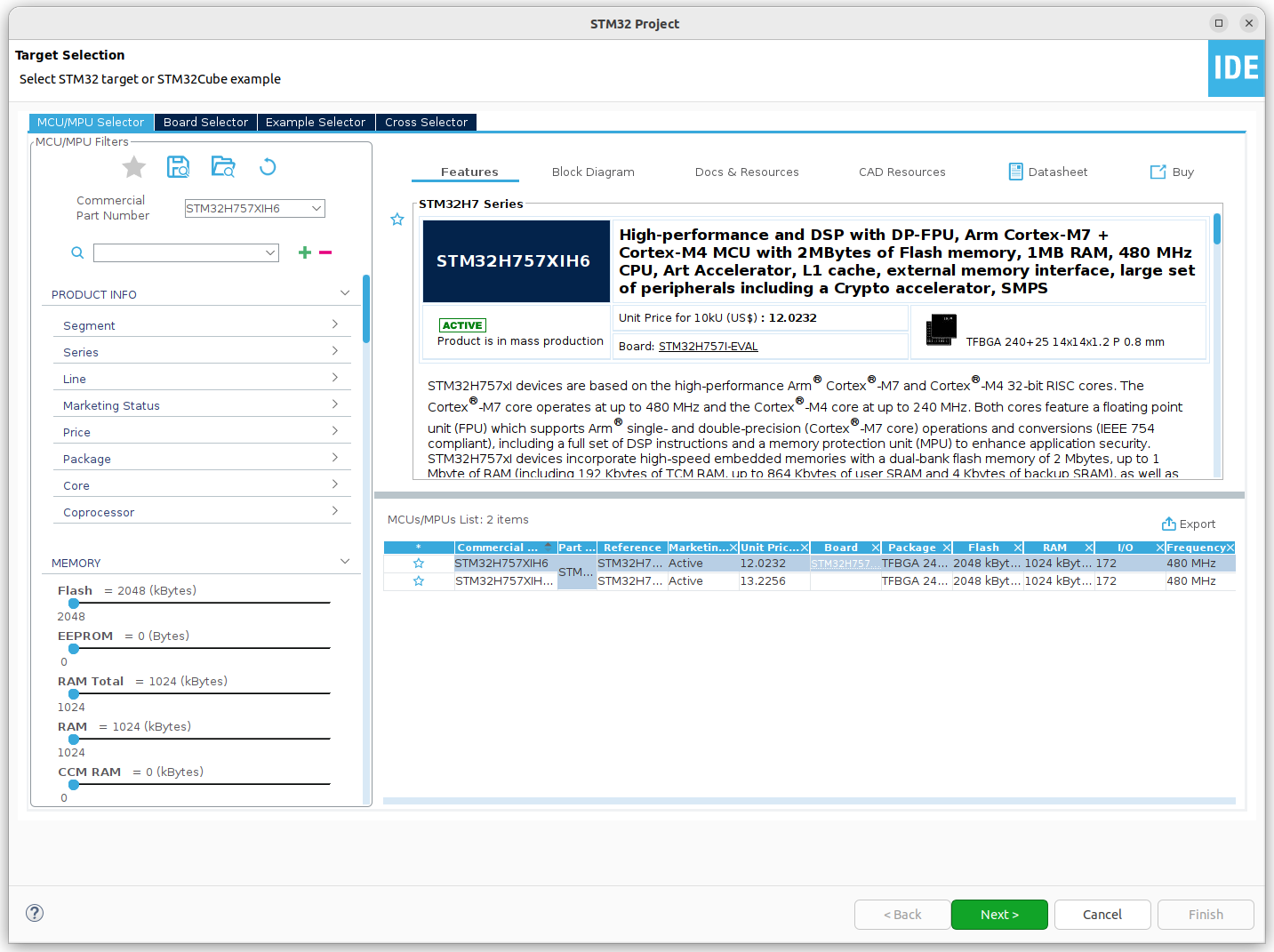1274x952 pixels.
Task: Toggle favorite star in second MCU row
Action: 419,581
